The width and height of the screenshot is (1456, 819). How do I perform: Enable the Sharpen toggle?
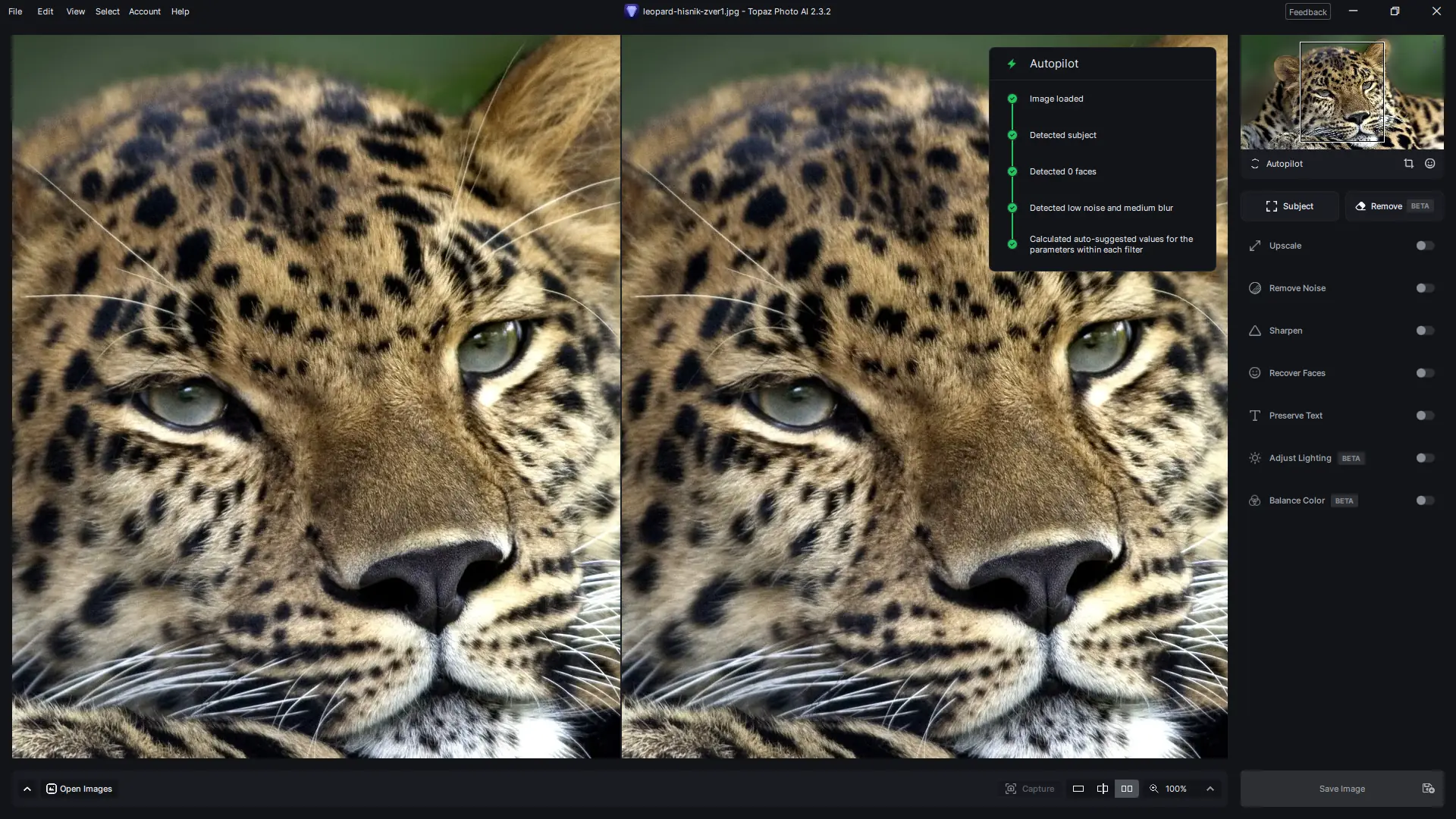point(1425,331)
